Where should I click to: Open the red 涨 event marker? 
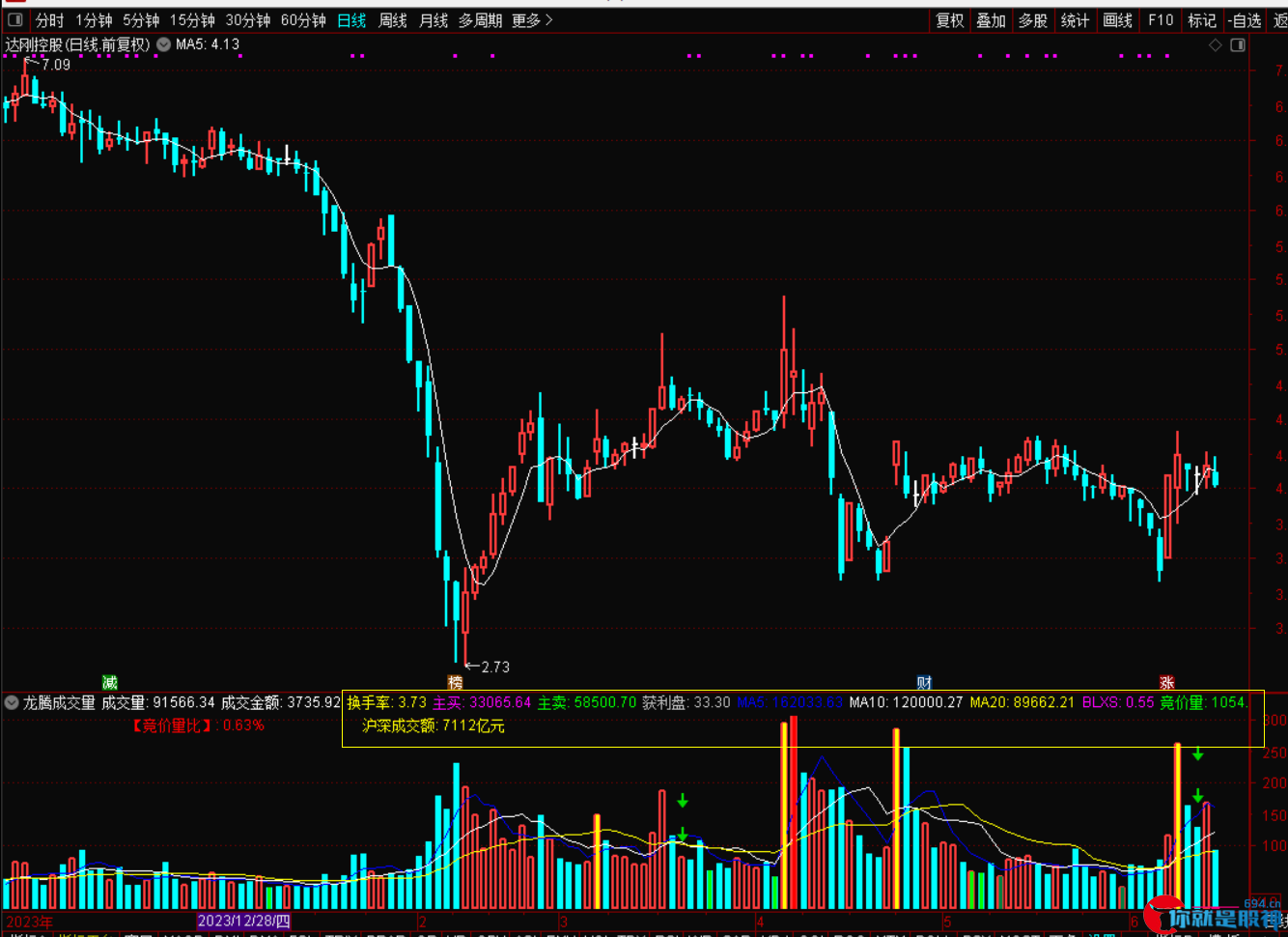(x=1166, y=683)
